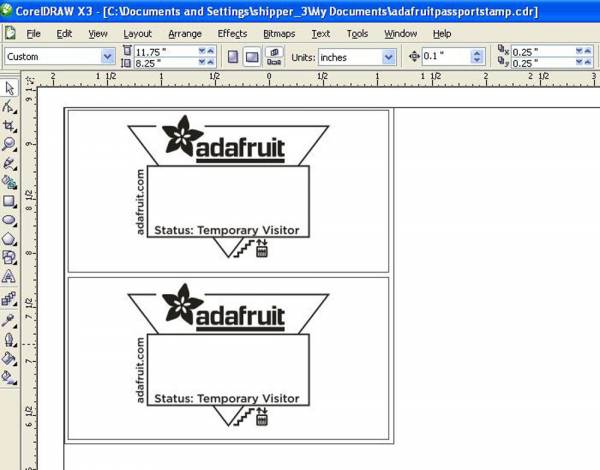Click the nudge offset arrows icon
600x470 pixels.
point(414,57)
